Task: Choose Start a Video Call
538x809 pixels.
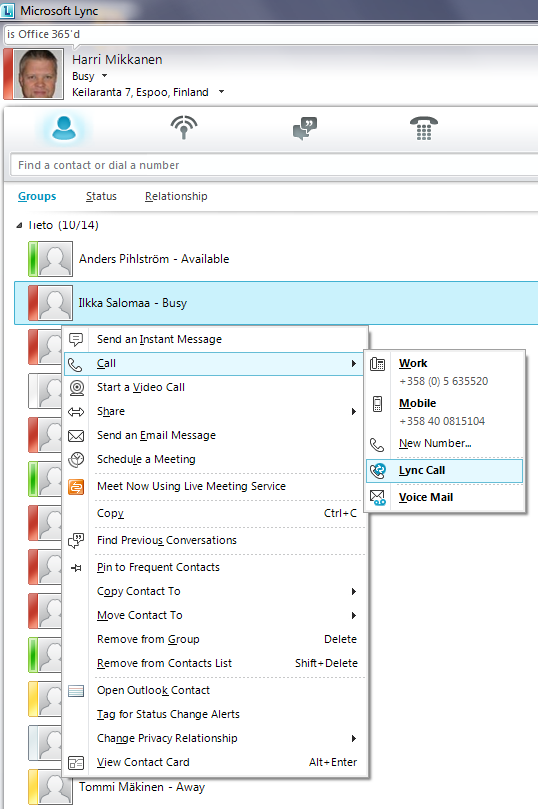Action: 215,387
